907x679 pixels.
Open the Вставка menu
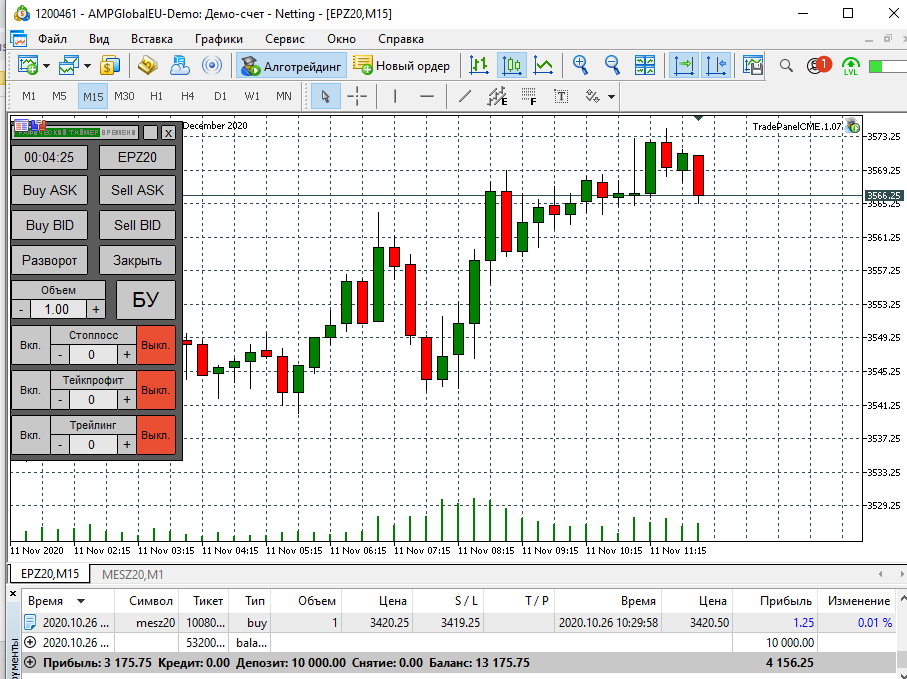pyautogui.click(x=152, y=39)
